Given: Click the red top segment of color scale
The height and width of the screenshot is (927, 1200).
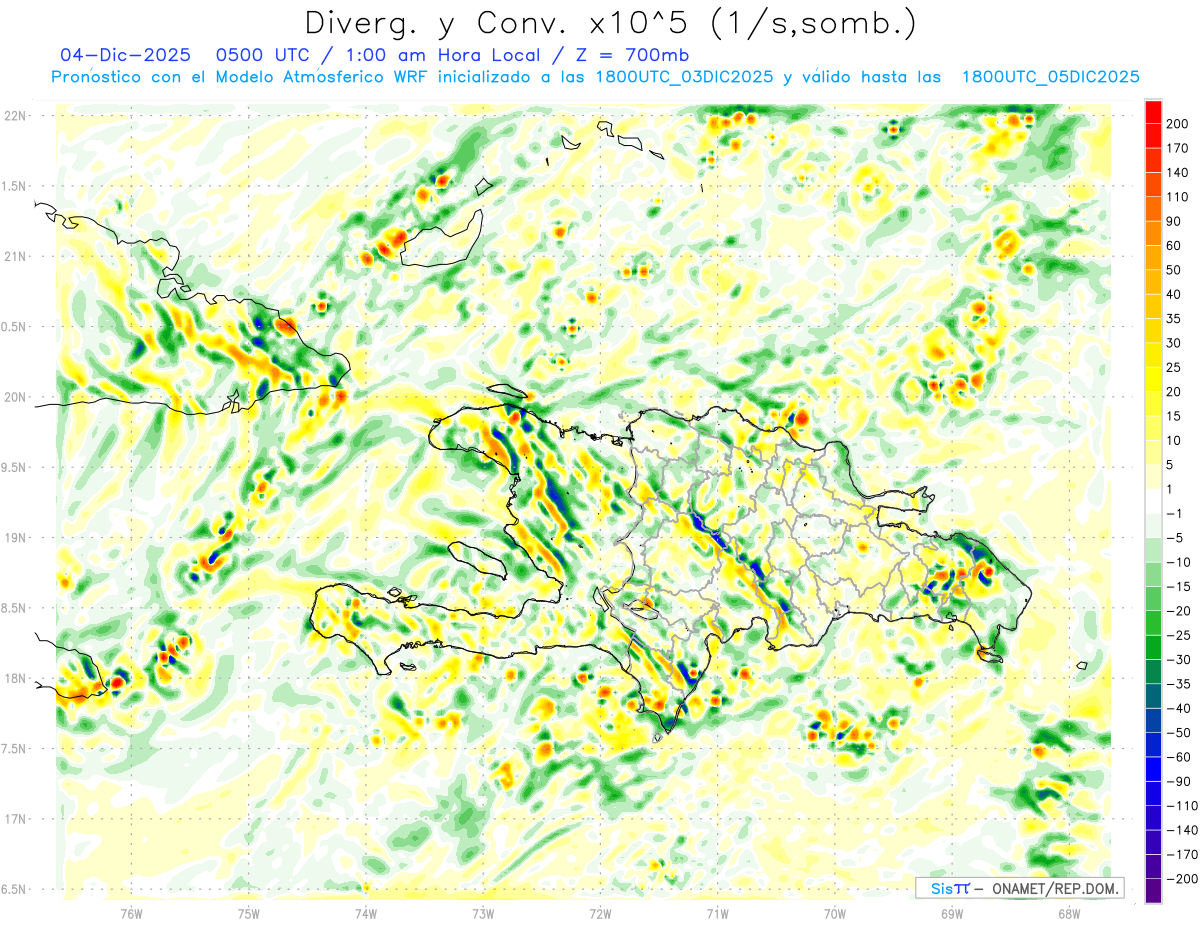Looking at the screenshot, I should 1153,112.
